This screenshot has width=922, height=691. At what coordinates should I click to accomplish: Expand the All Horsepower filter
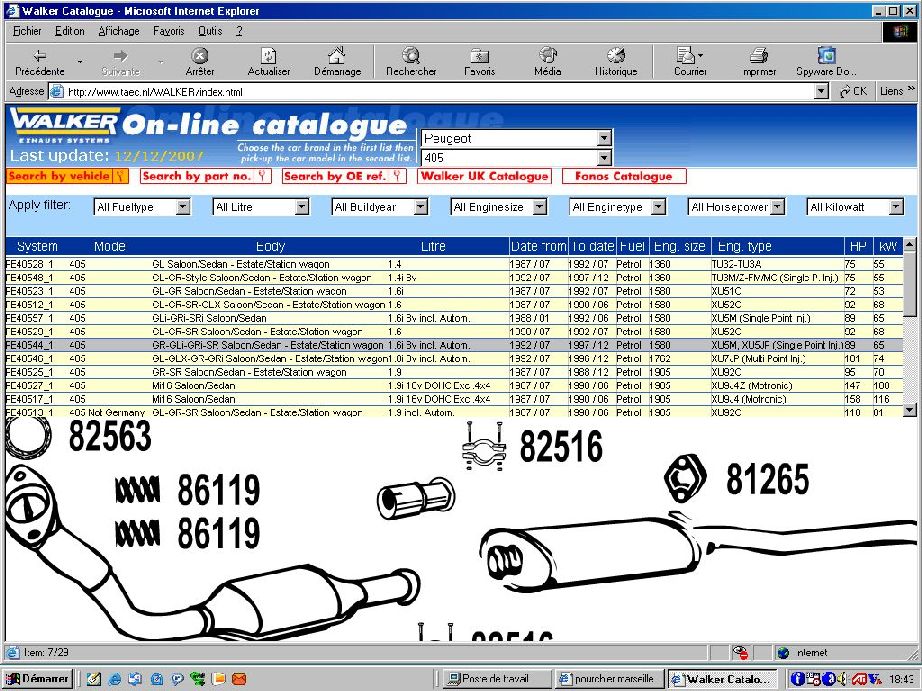(x=736, y=207)
